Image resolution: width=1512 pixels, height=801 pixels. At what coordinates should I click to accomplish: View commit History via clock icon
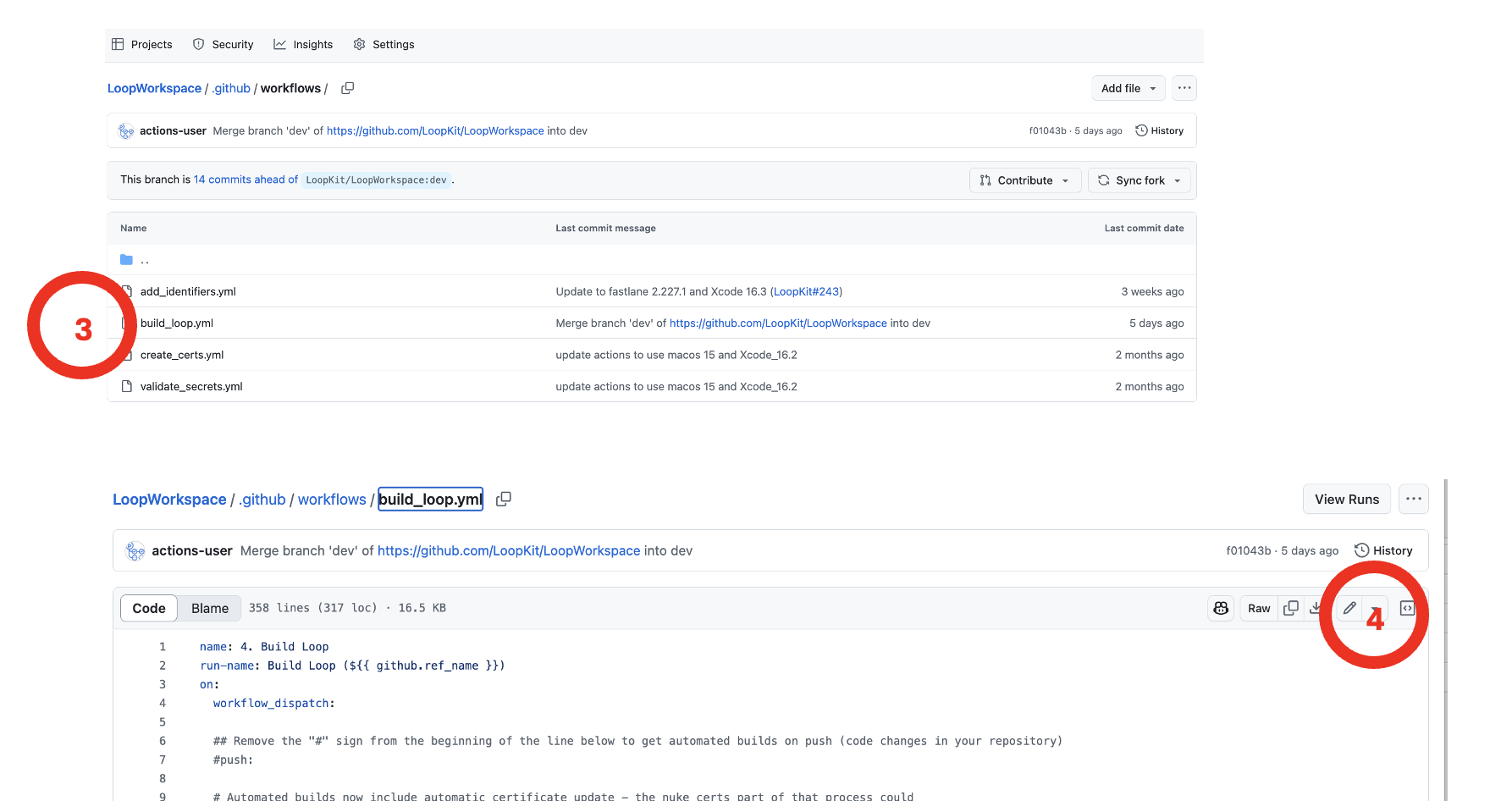pyautogui.click(x=1383, y=550)
